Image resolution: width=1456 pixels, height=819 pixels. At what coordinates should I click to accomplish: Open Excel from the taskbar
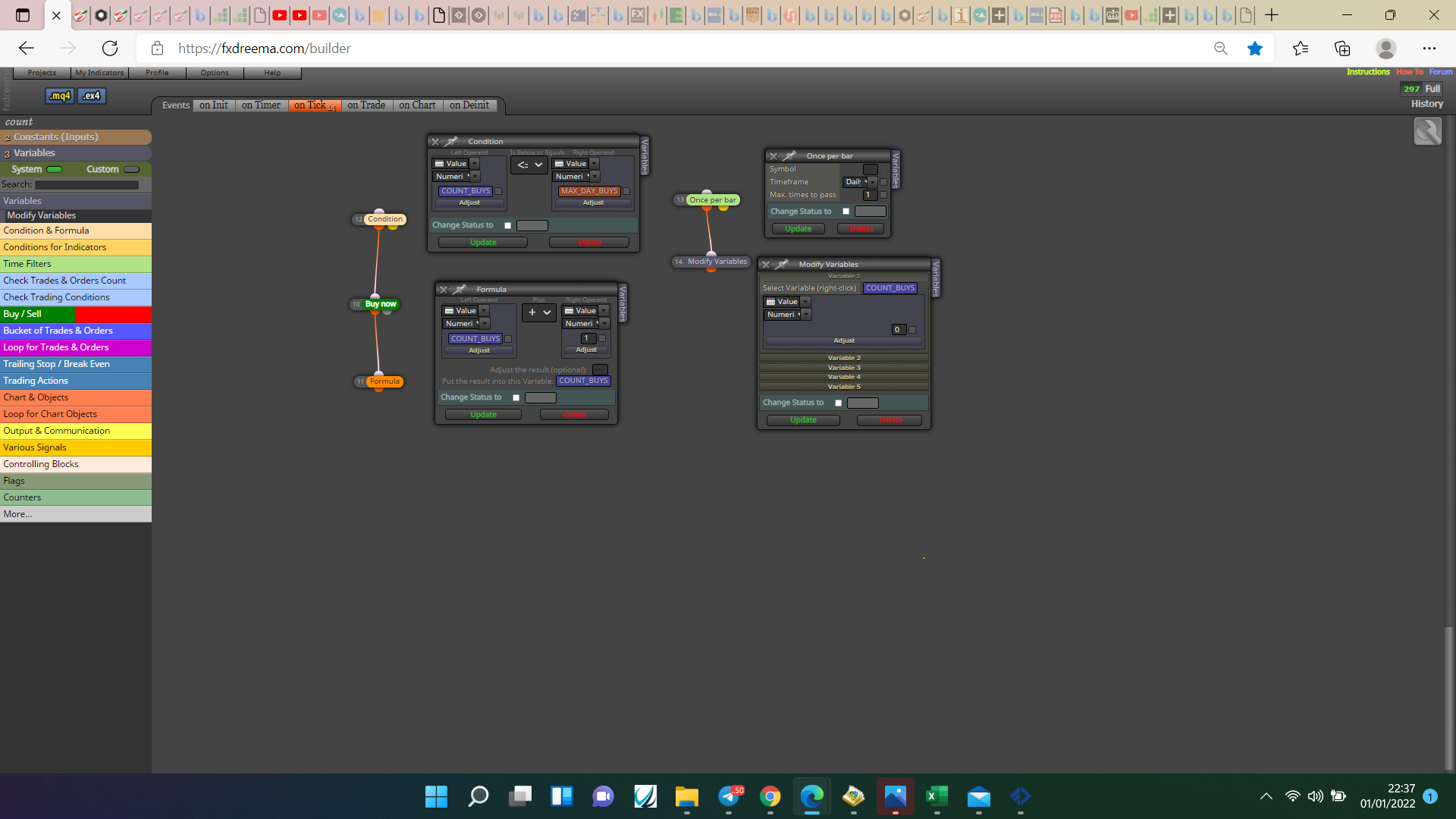(x=937, y=796)
